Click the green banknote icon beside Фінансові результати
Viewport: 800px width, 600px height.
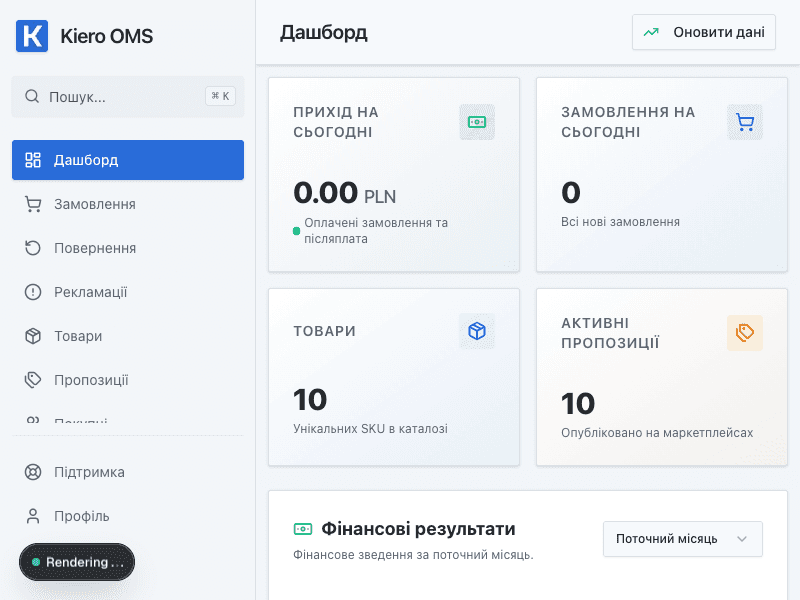coord(303,529)
